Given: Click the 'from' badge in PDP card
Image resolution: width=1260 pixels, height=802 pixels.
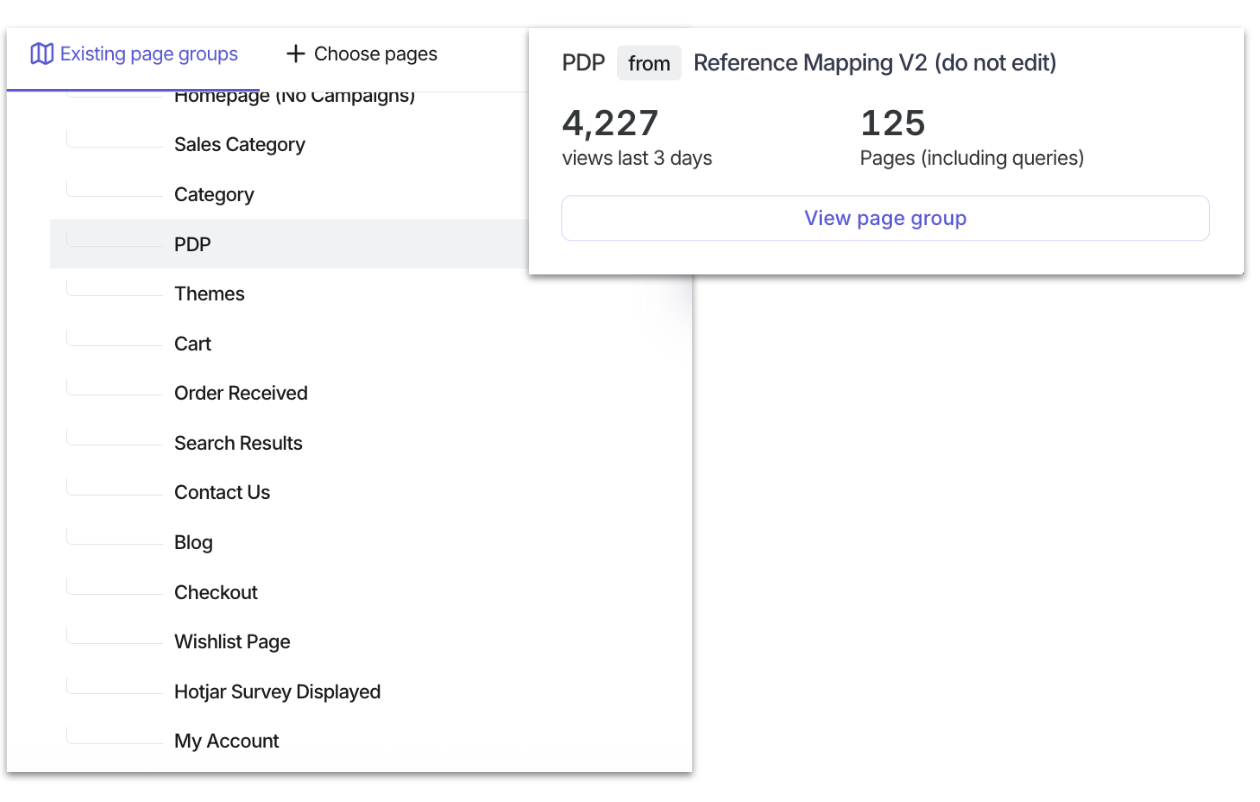Looking at the screenshot, I should coord(649,63).
